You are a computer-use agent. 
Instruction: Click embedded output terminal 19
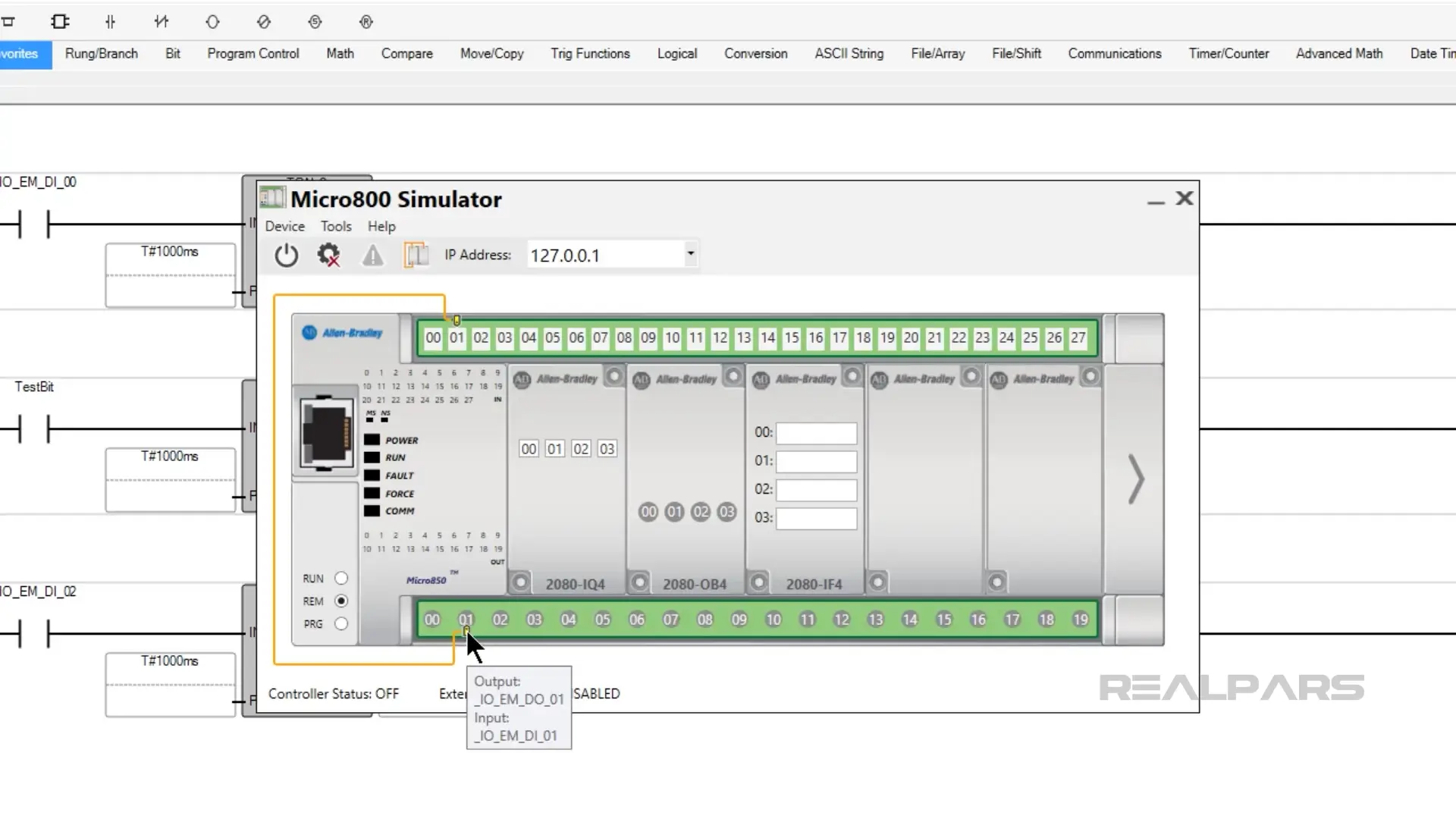pyautogui.click(x=1081, y=619)
